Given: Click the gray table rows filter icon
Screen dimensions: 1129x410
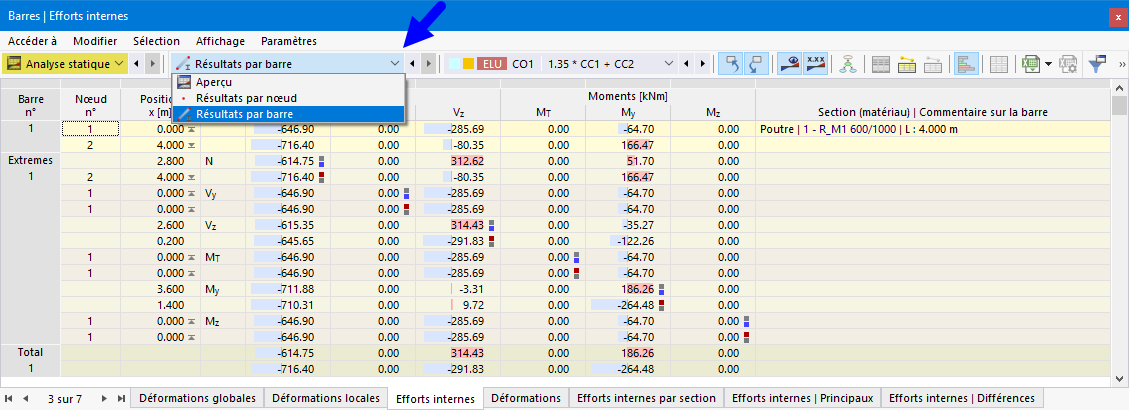Looking at the screenshot, I should coord(881,63).
